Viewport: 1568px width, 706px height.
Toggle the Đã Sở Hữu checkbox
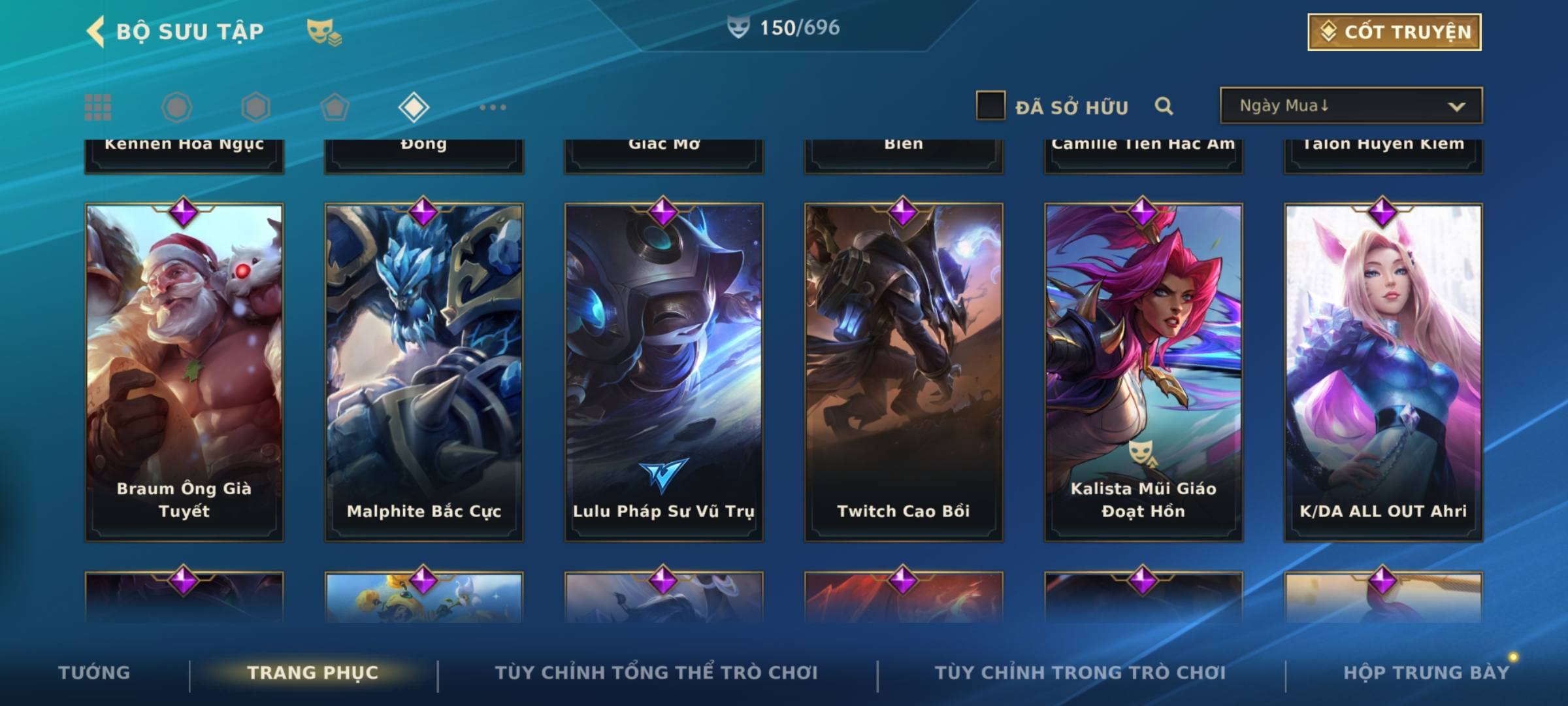990,106
